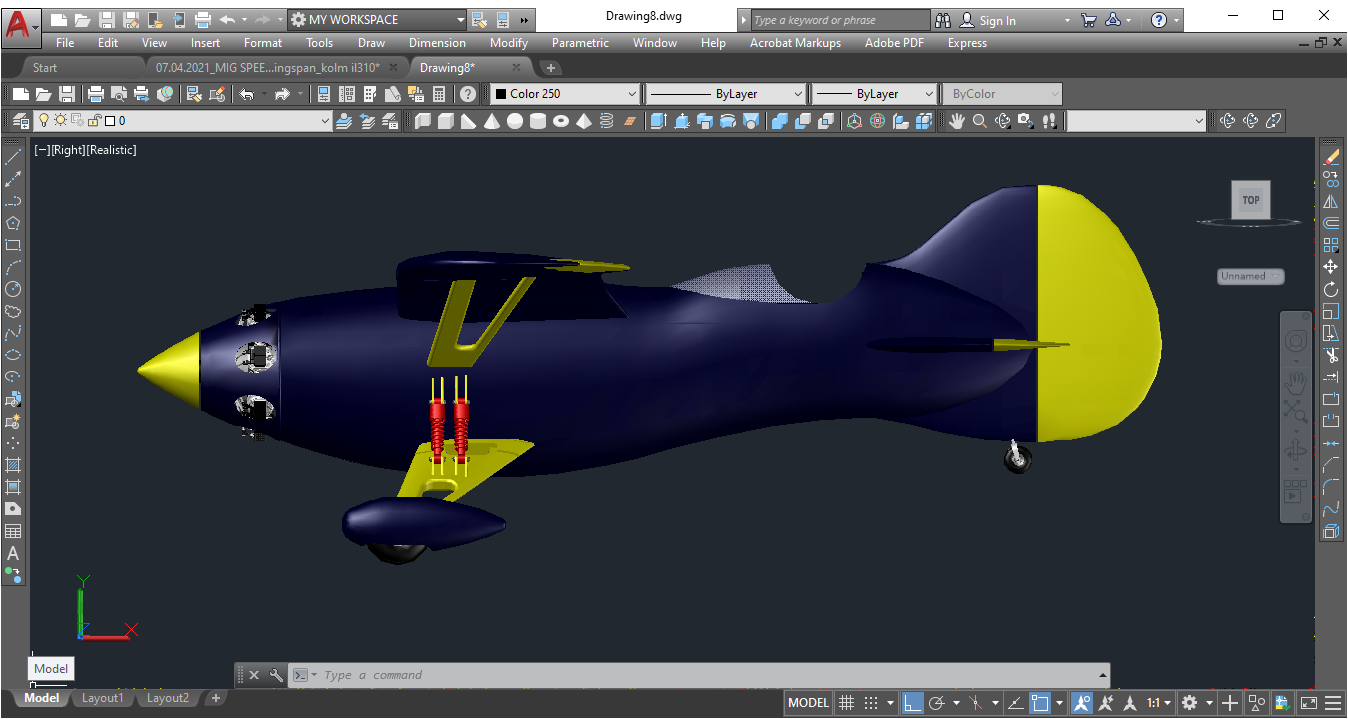The height and width of the screenshot is (719, 1348).
Task: Click the solid Subtract icon
Action: [x=802, y=121]
